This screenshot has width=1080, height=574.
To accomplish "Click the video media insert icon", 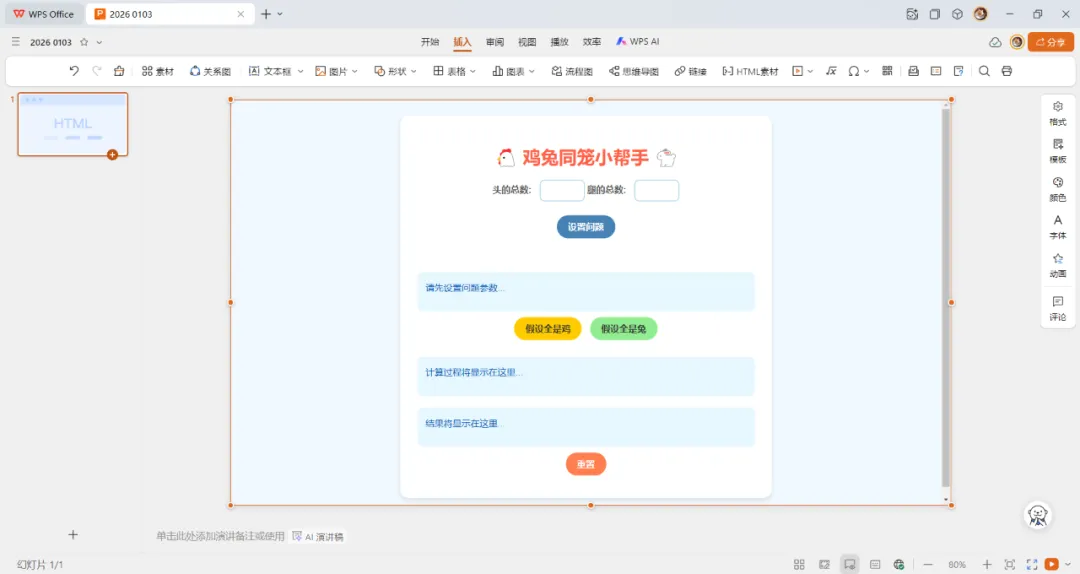I will pos(798,71).
